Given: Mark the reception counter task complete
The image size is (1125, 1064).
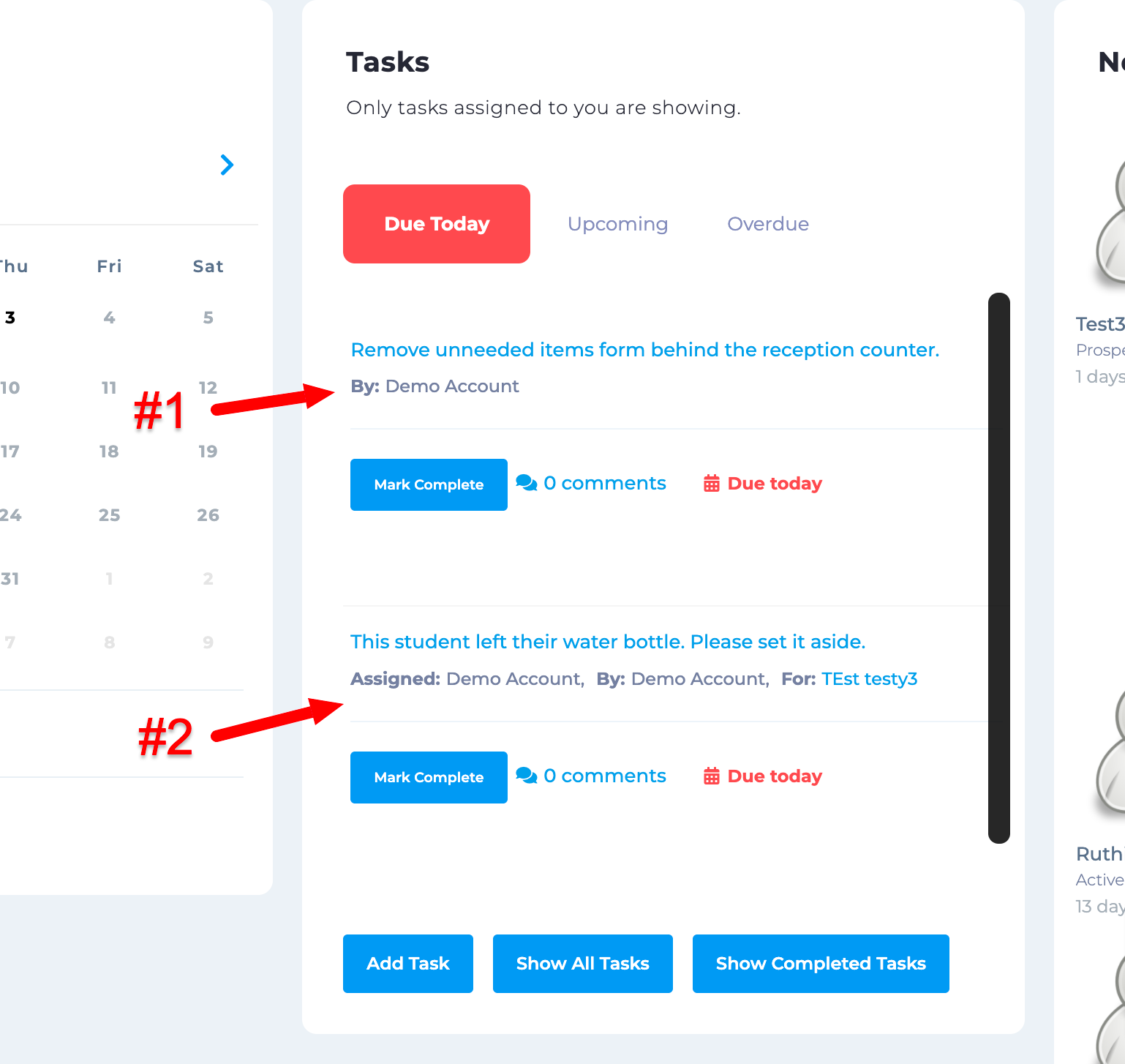Looking at the screenshot, I should click(x=428, y=484).
